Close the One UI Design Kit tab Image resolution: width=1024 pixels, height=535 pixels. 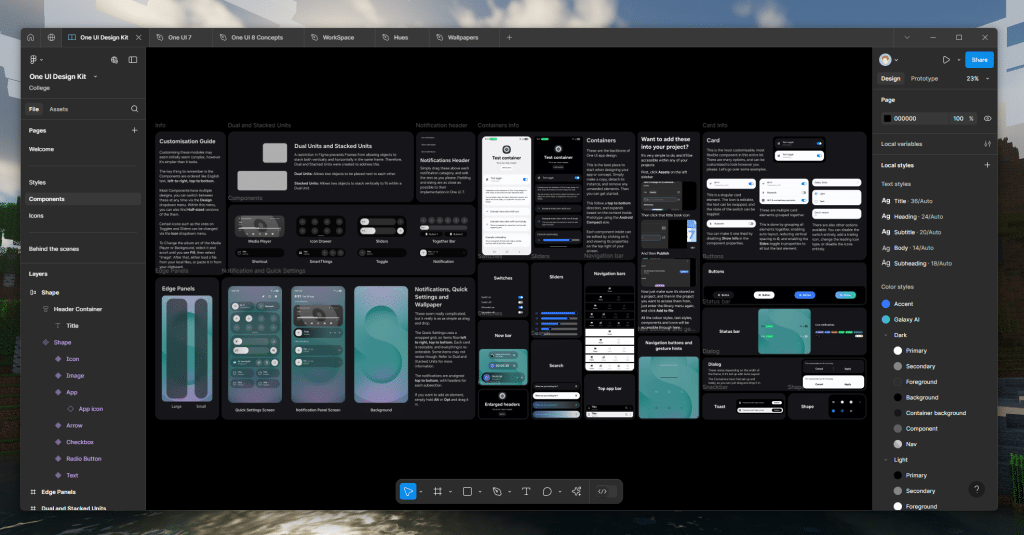pyautogui.click(x=138, y=37)
